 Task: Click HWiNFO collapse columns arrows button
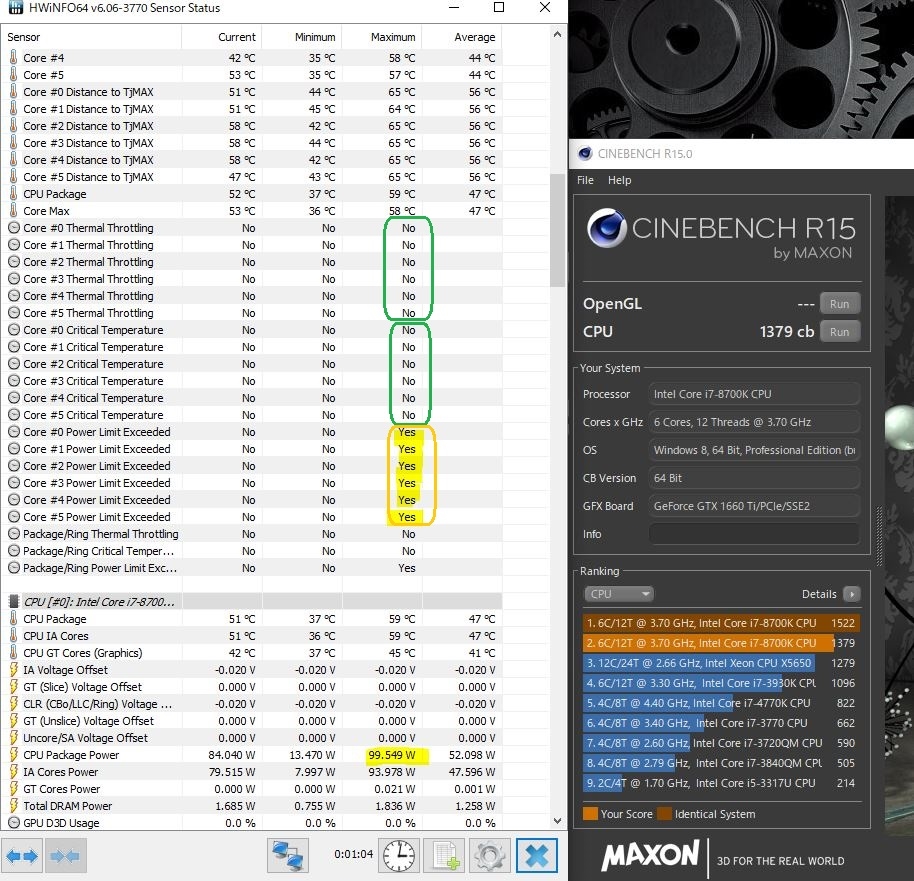(65, 855)
